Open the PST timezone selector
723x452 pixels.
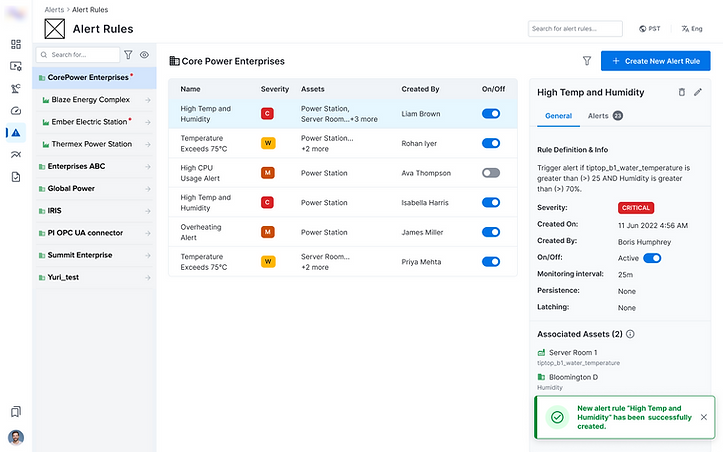650,29
